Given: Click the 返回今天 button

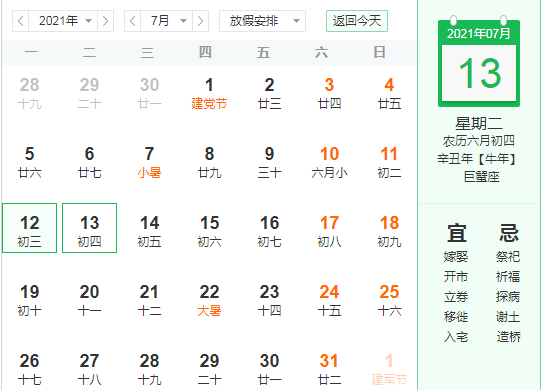Looking at the screenshot, I should point(357,21).
